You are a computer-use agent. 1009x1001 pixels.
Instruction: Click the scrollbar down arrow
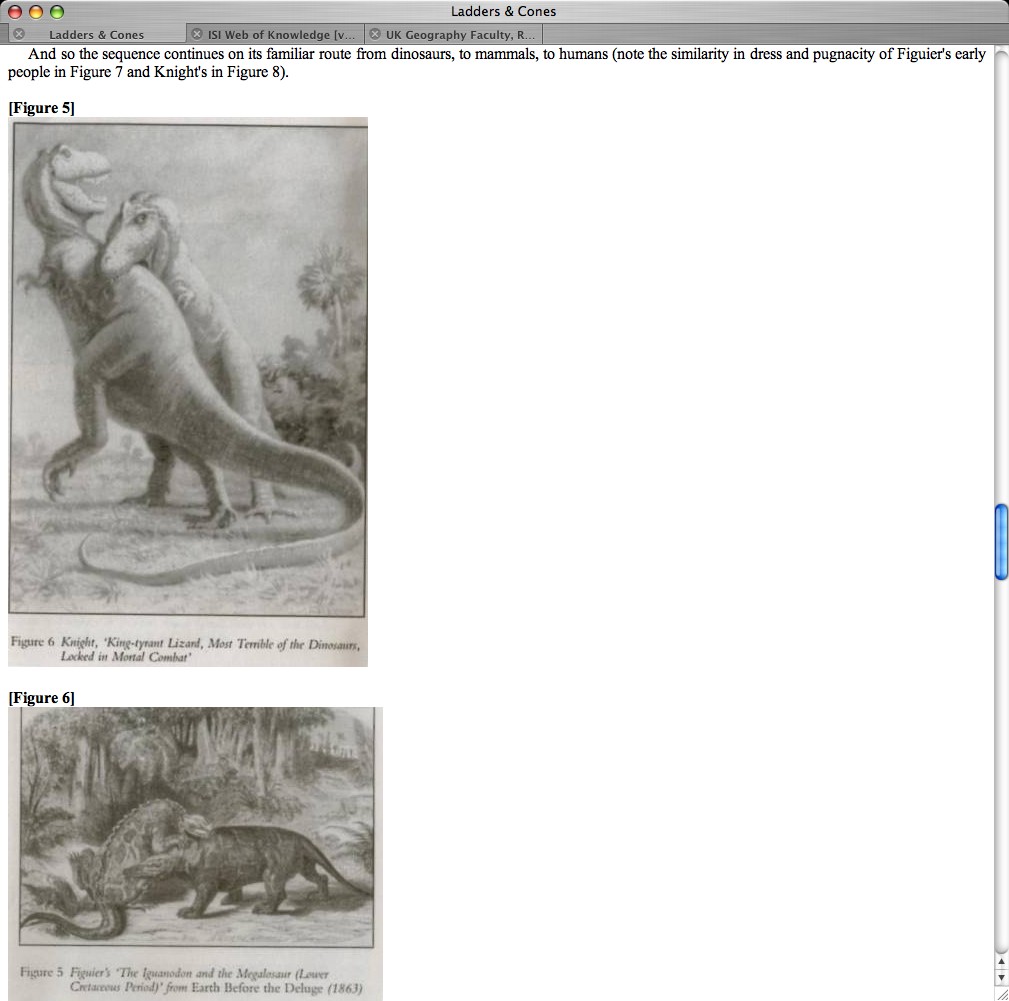1001,978
